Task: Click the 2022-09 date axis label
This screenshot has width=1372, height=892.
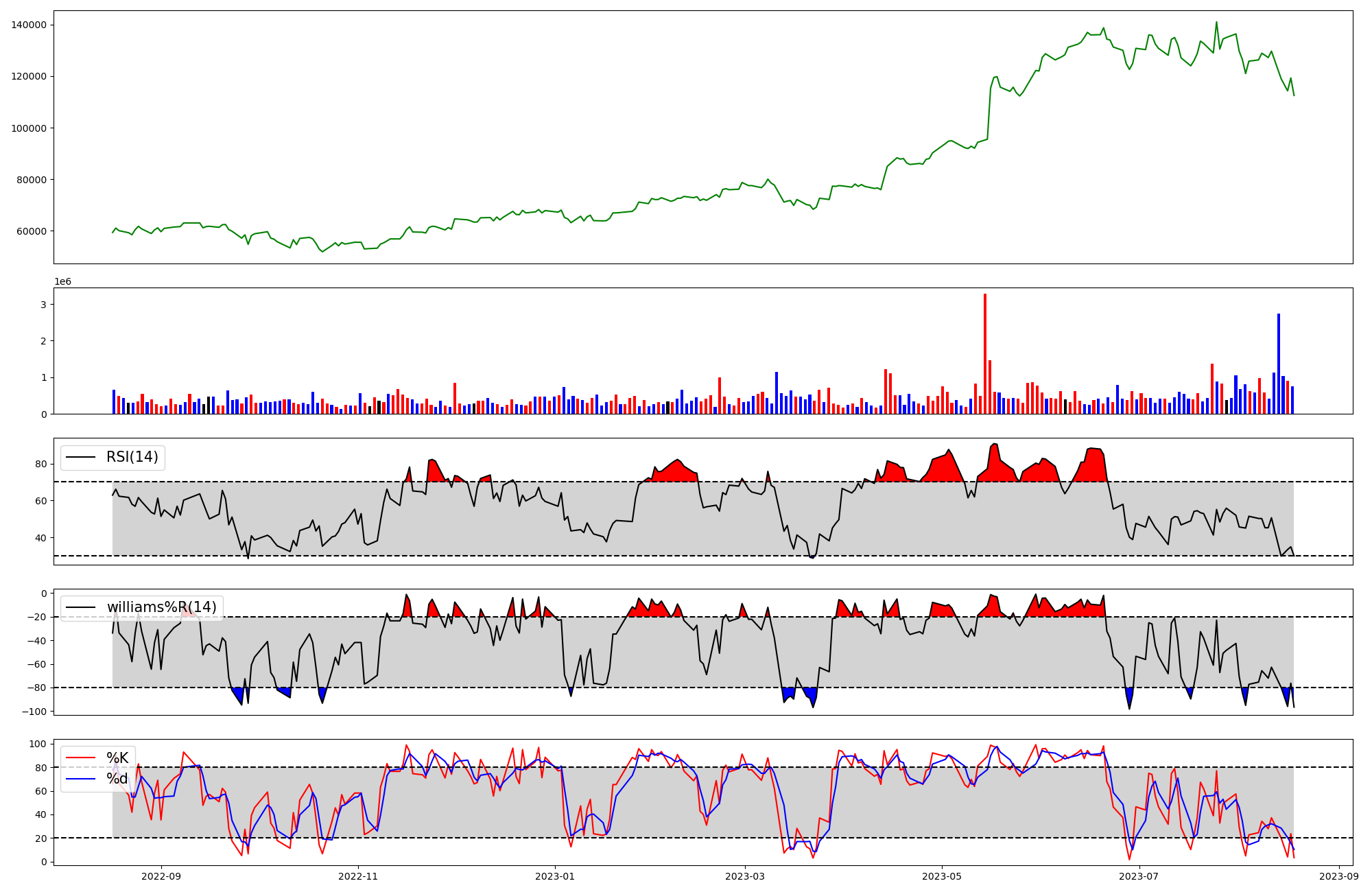Action: (x=161, y=876)
